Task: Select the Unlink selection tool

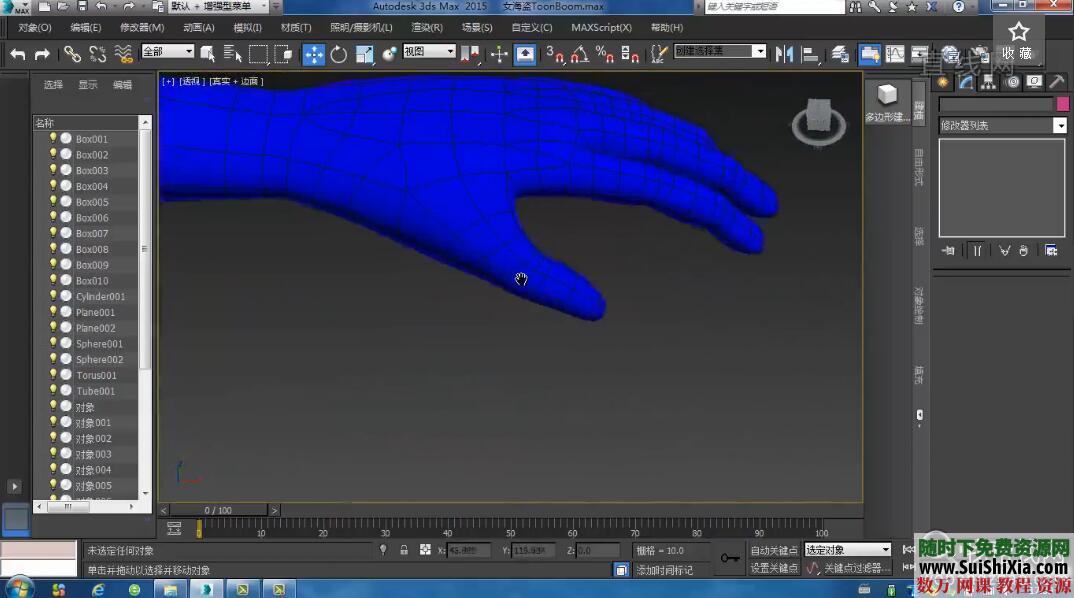Action: coord(97,54)
